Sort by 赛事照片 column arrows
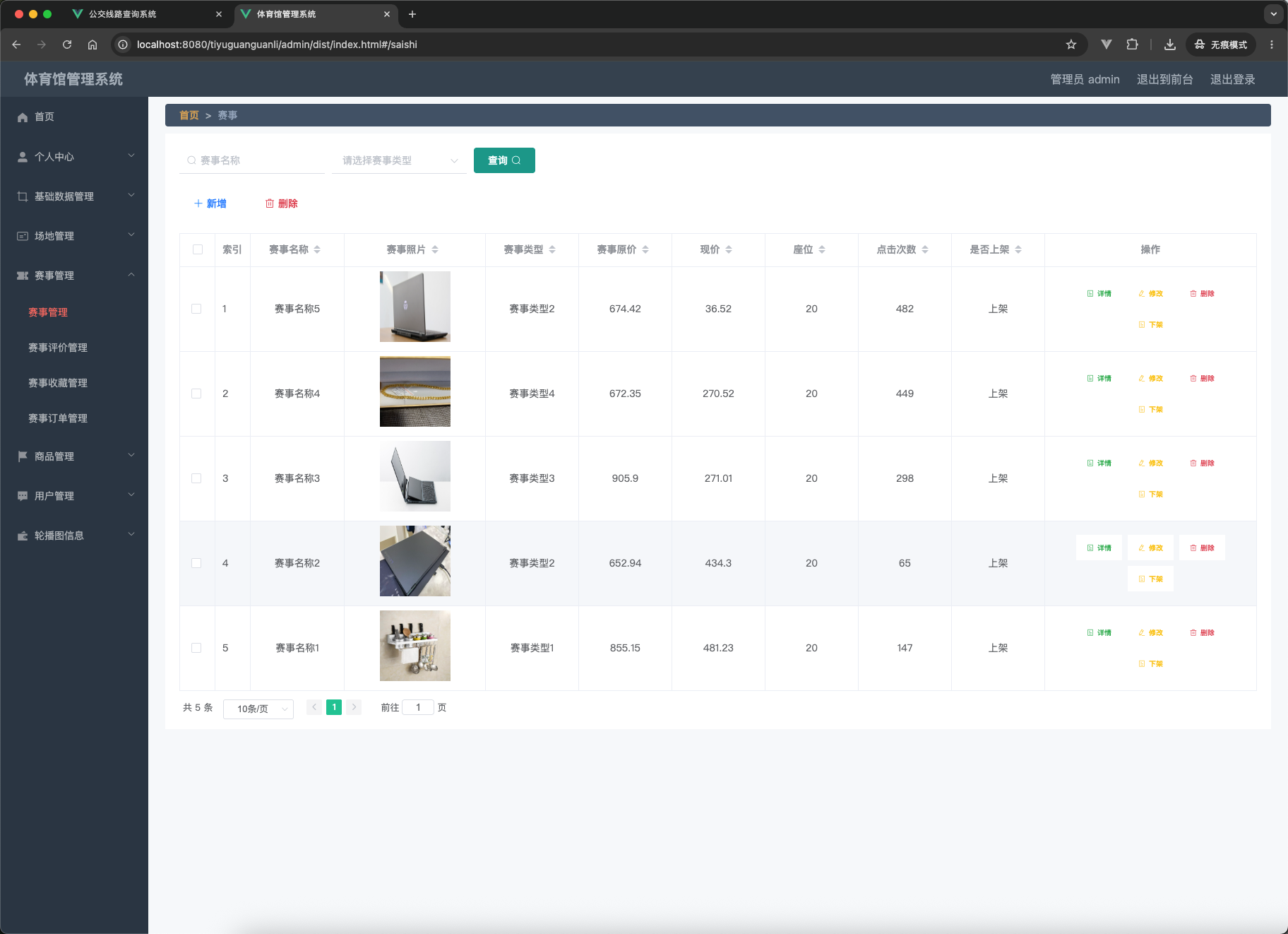1288x934 pixels. click(x=435, y=249)
